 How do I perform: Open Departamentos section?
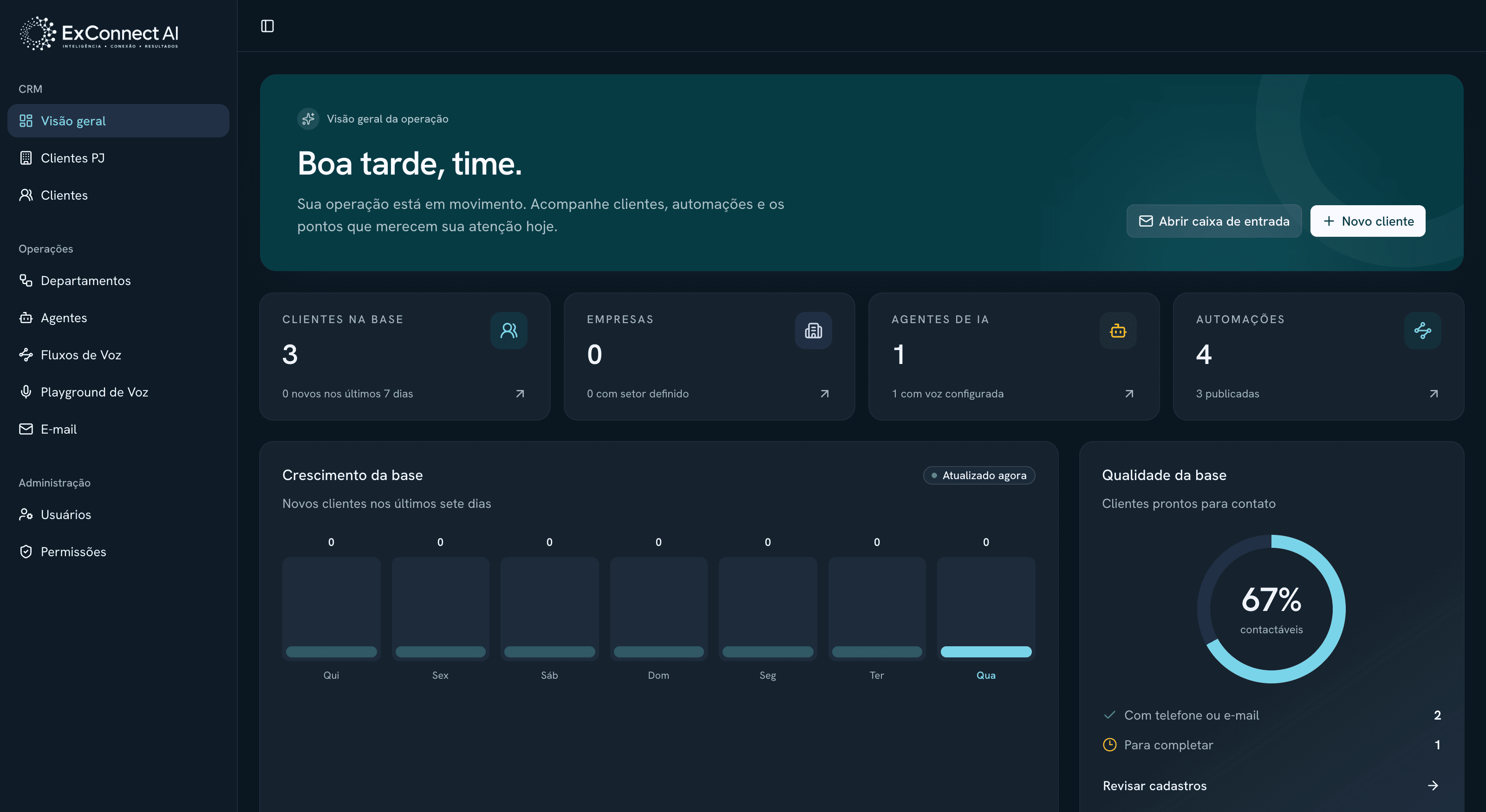coord(118,281)
